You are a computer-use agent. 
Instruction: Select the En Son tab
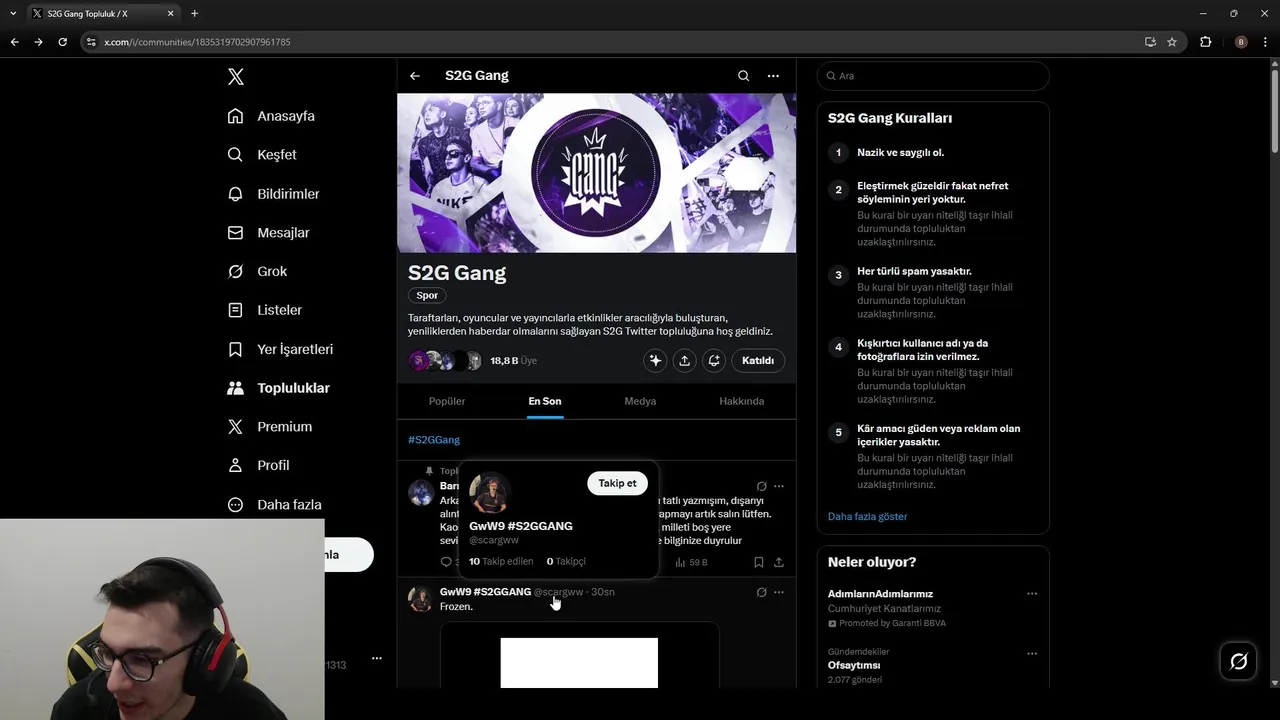pyautogui.click(x=545, y=401)
